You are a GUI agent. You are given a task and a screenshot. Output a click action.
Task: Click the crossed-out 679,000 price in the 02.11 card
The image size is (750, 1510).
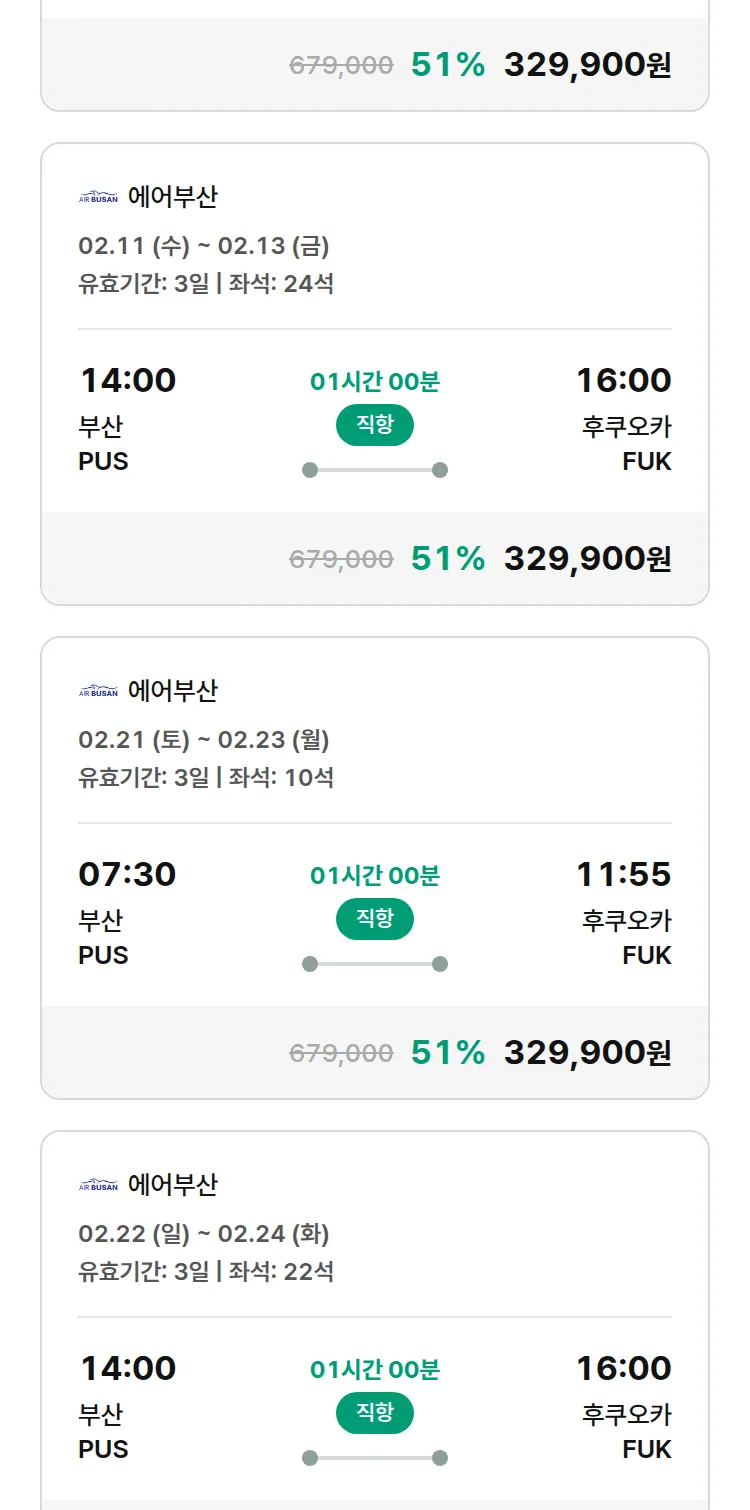point(341,559)
